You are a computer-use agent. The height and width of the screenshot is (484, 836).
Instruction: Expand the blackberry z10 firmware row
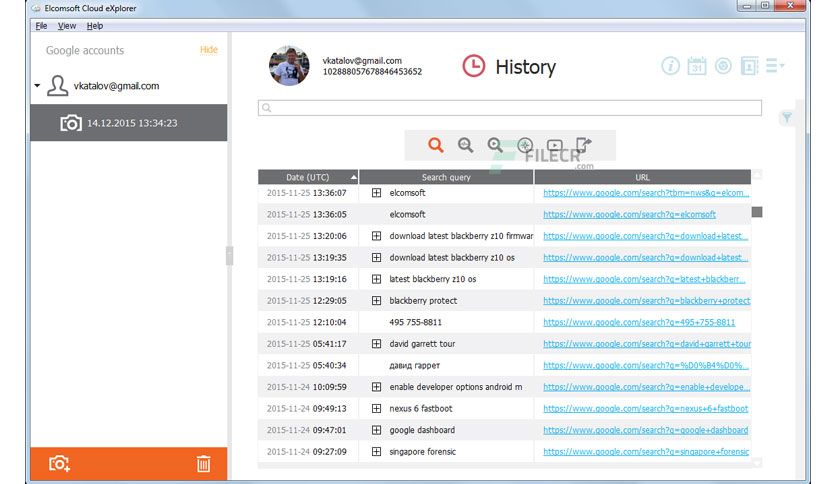(x=376, y=236)
